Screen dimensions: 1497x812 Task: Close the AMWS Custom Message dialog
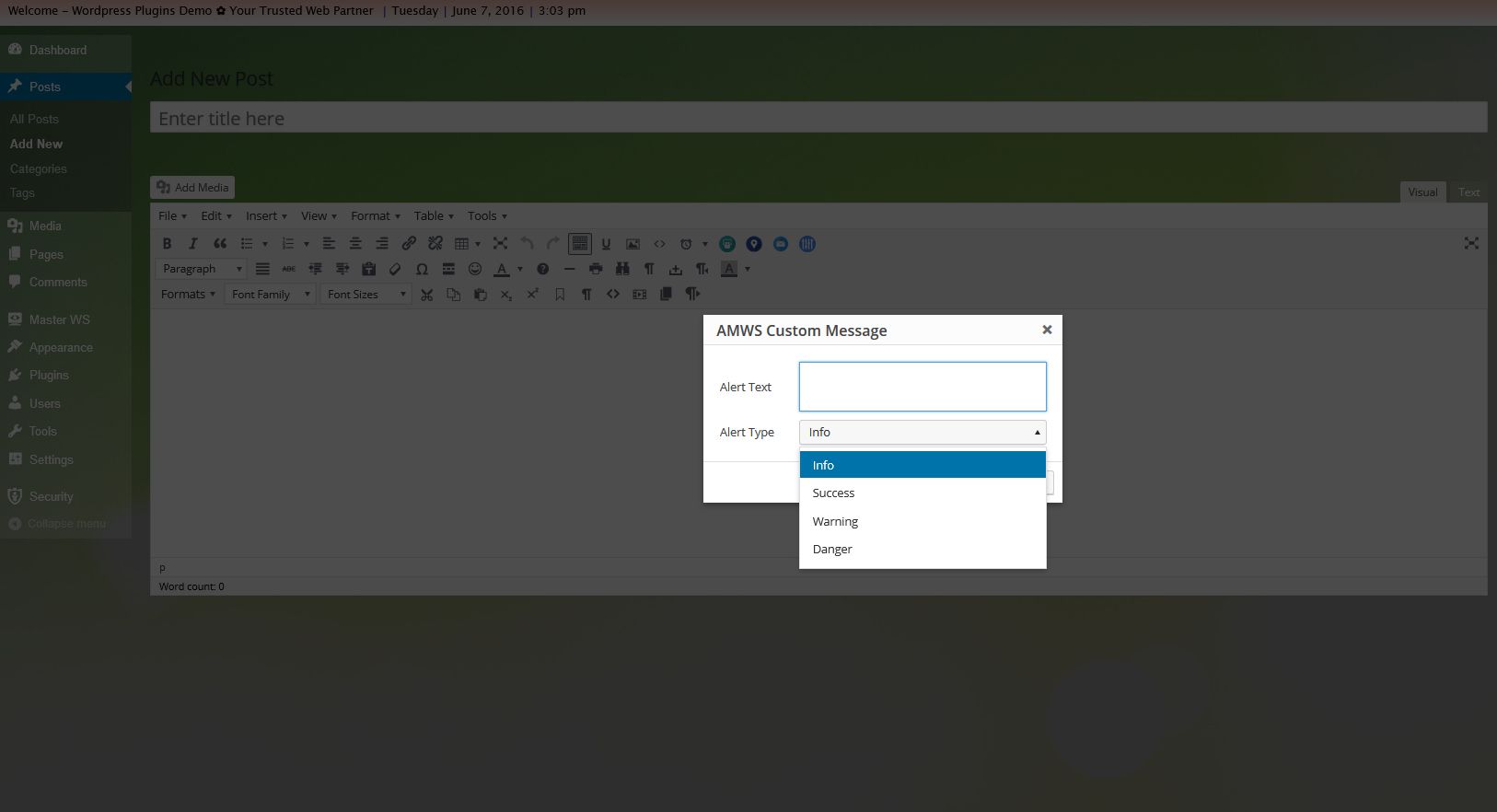(x=1047, y=330)
